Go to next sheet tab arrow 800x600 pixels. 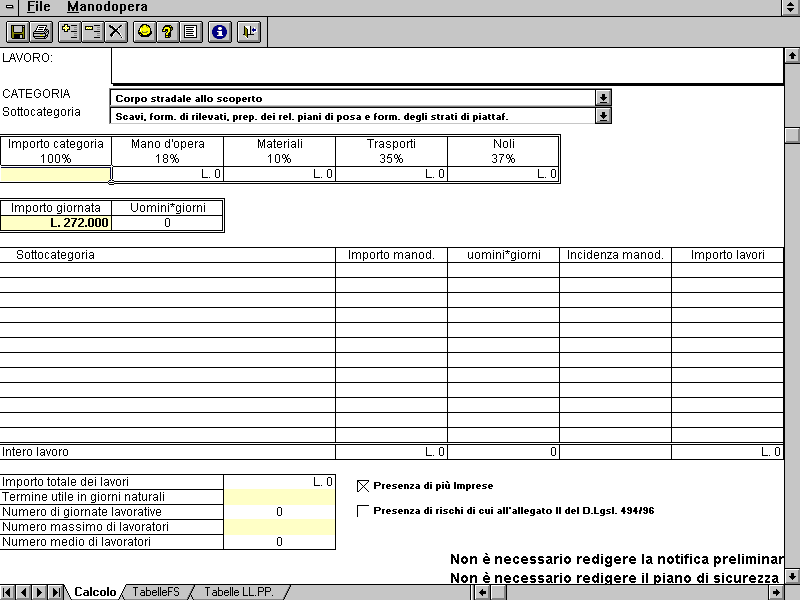click(39, 592)
